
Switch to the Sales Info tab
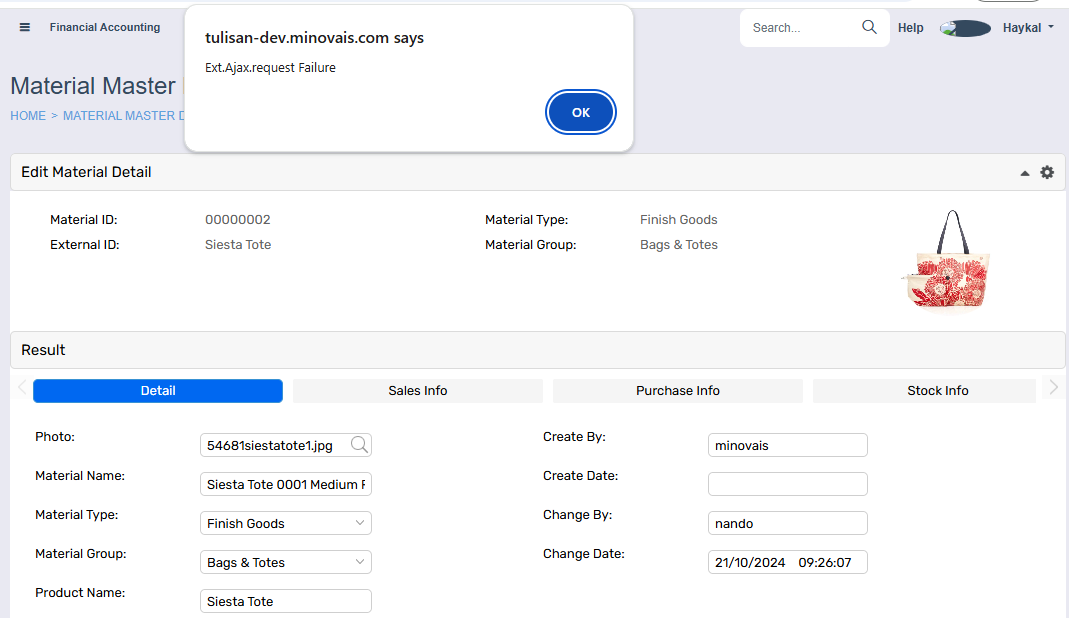click(417, 390)
